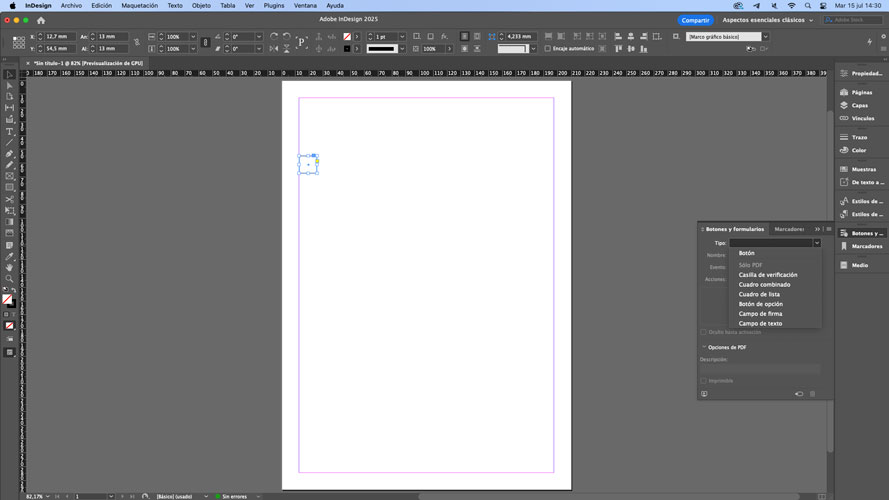Open the Propiedades panel button
Viewport: 889px width, 500px height.
point(861,73)
